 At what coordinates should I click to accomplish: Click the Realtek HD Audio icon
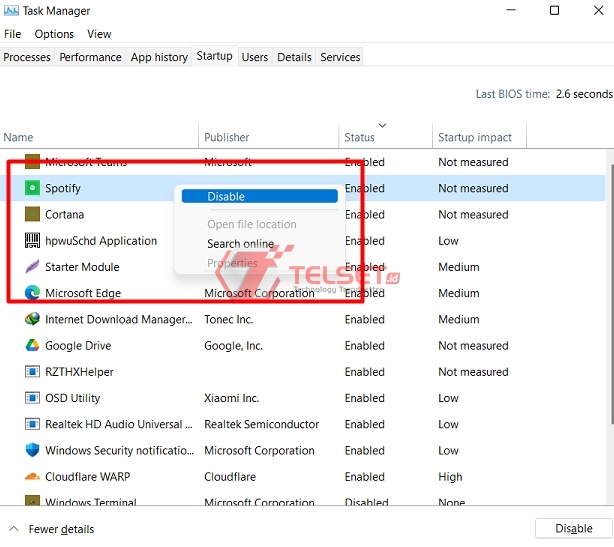[32, 425]
